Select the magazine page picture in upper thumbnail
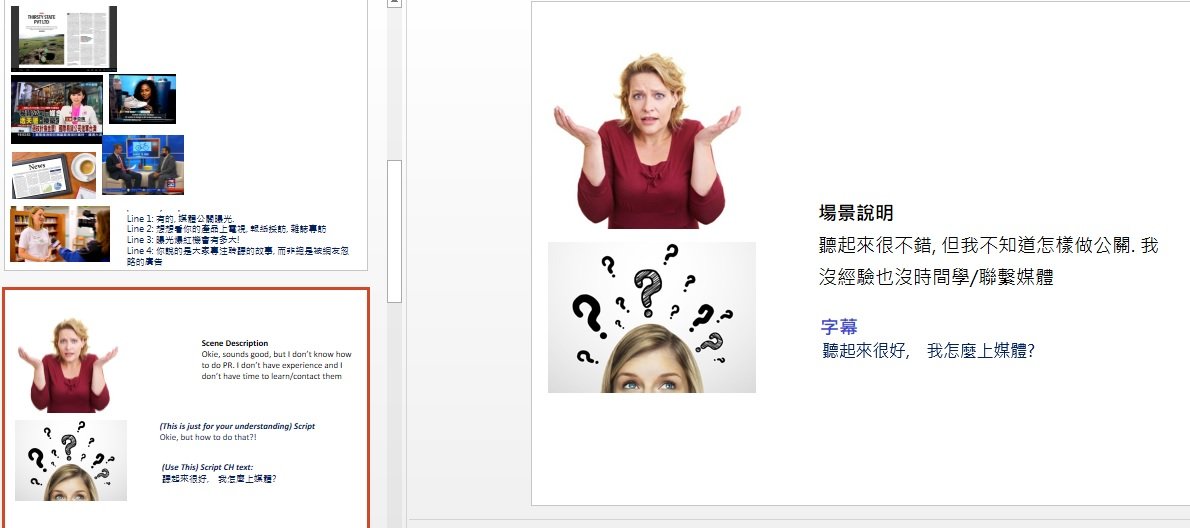 tap(64, 37)
